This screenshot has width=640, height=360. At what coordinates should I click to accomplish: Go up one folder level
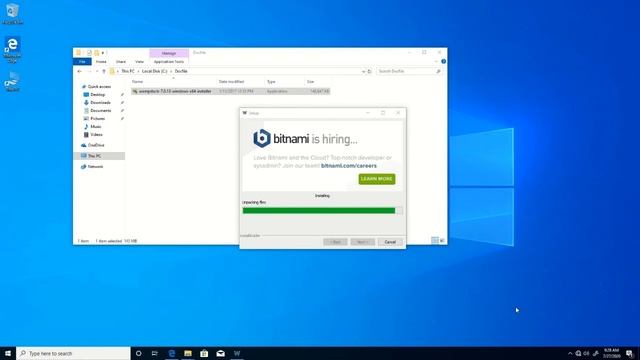[x=104, y=71]
